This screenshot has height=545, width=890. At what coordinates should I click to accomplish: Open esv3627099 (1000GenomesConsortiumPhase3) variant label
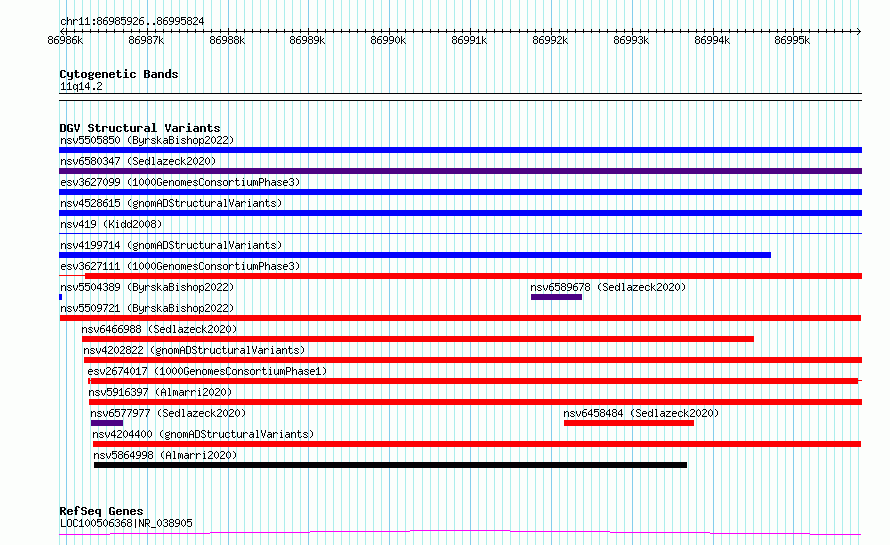tap(180, 182)
